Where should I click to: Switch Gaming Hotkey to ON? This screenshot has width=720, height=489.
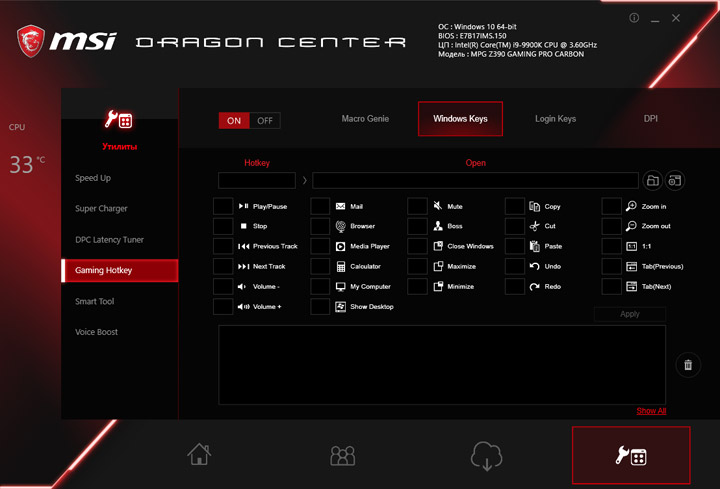234,120
